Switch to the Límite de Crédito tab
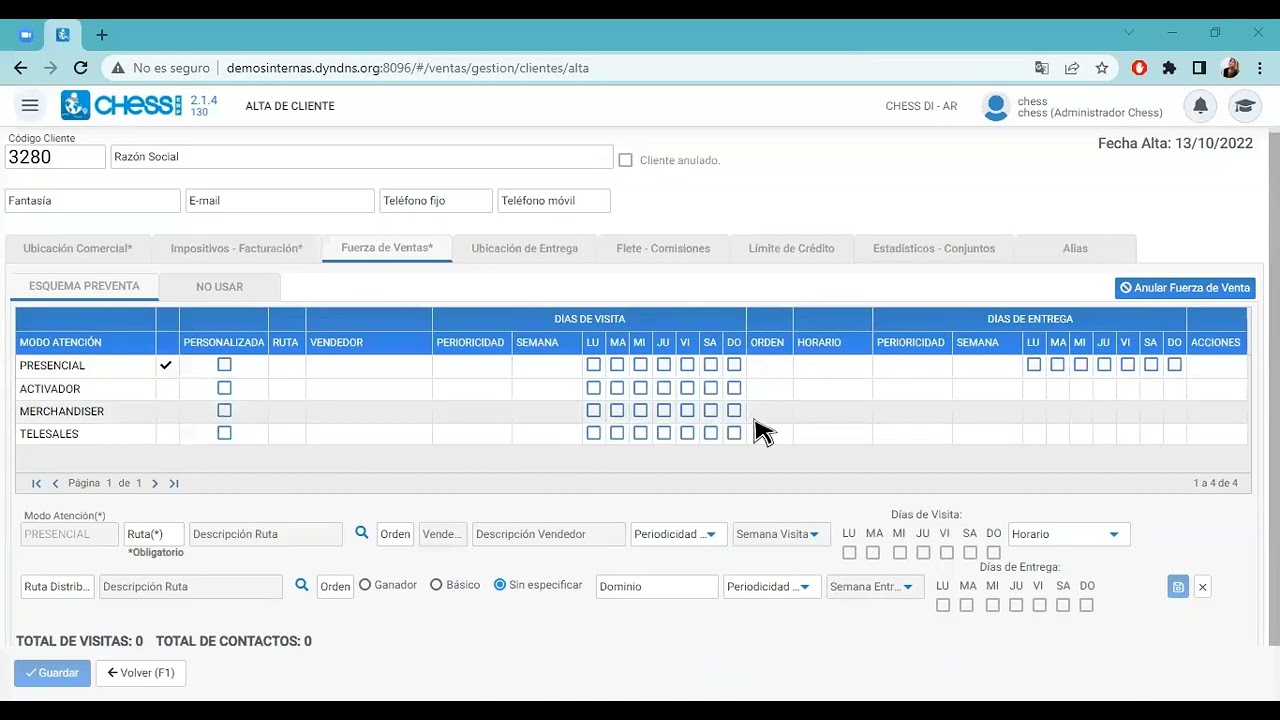 point(791,248)
